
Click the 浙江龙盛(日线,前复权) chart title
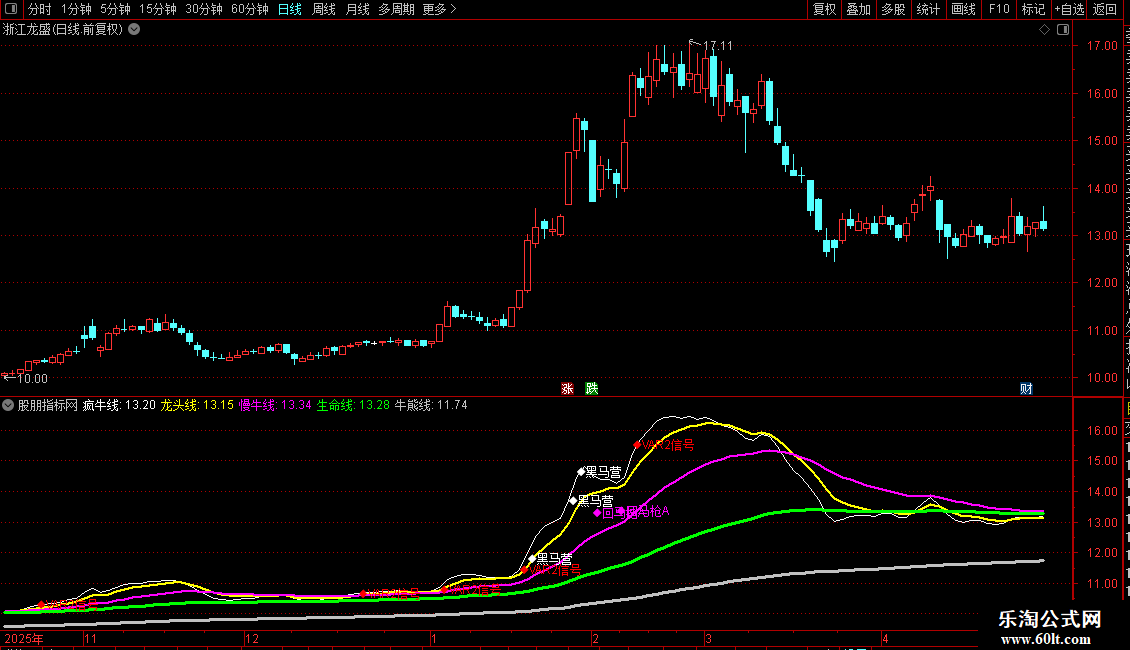(x=63, y=30)
